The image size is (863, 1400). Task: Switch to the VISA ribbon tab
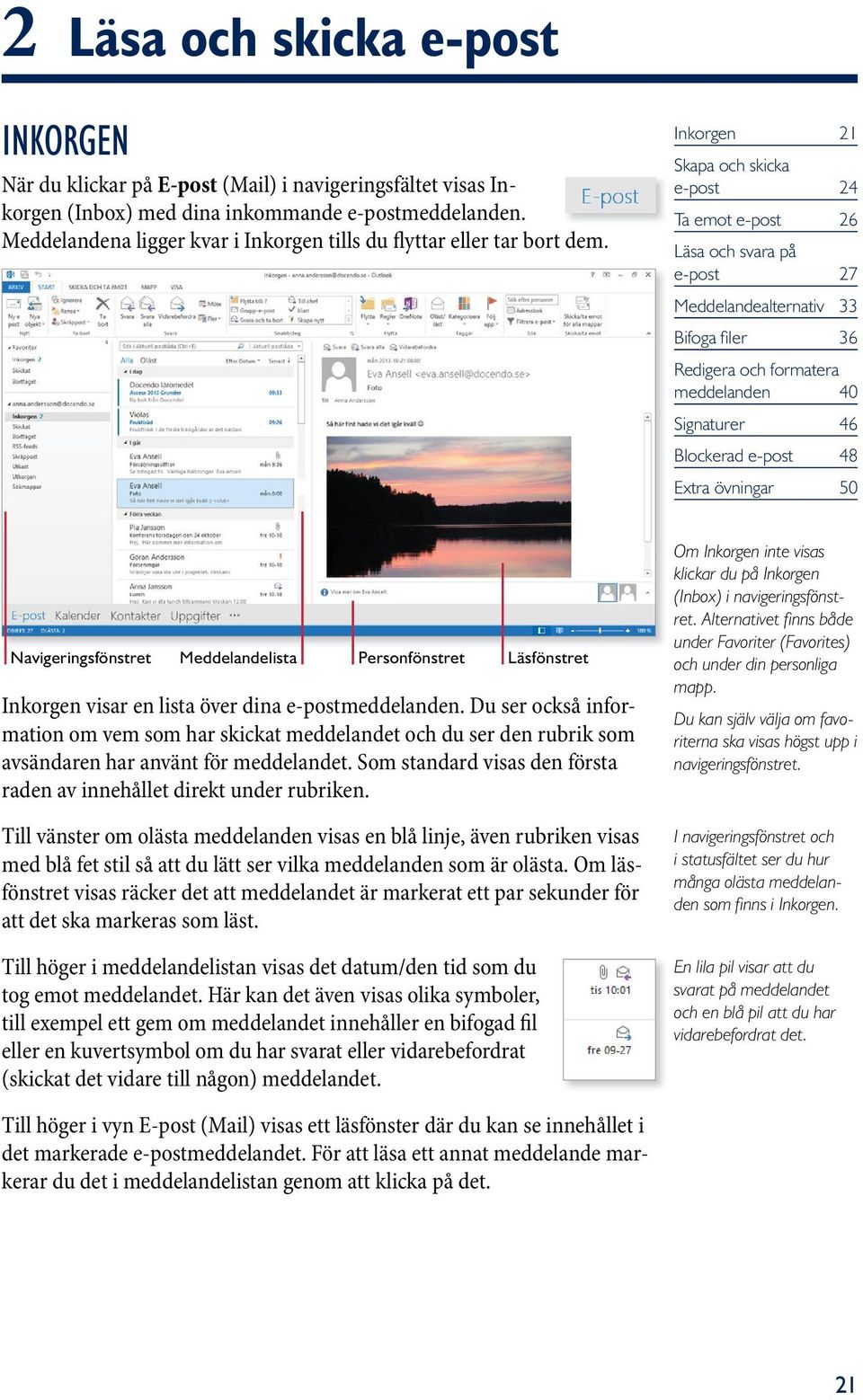[177, 287]
